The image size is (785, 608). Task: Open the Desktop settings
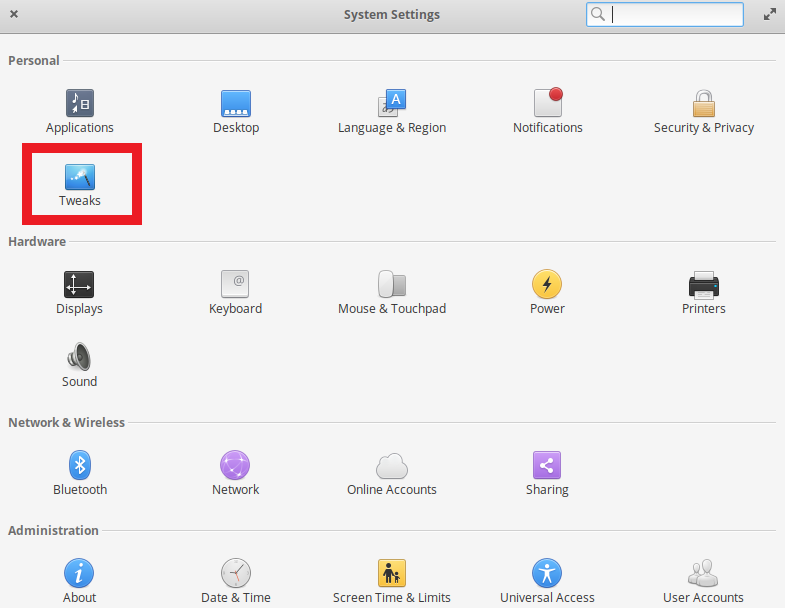(x=236, y=112)
